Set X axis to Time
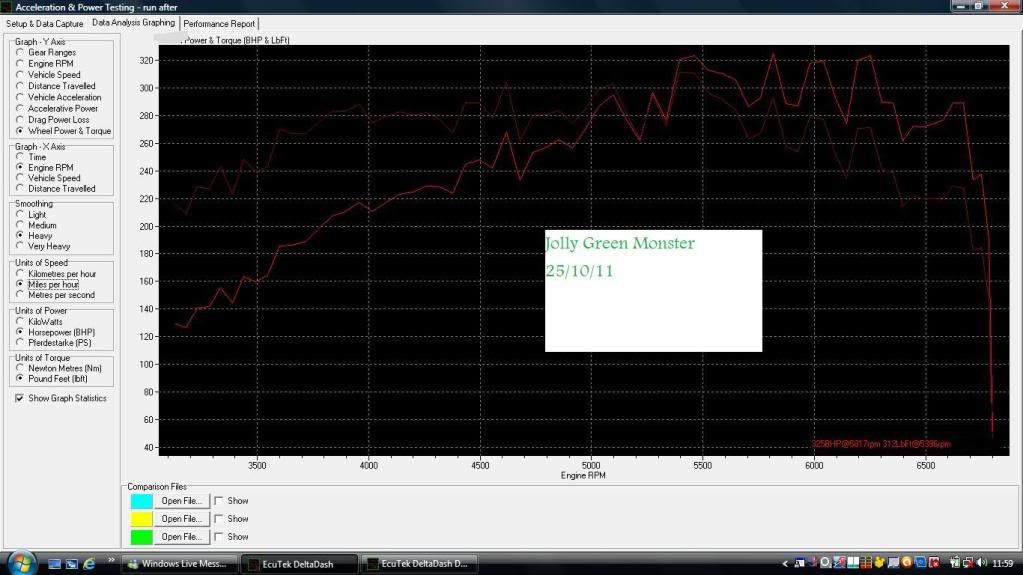The height and width of the screenshot is (575, 1023). (20, 157)
